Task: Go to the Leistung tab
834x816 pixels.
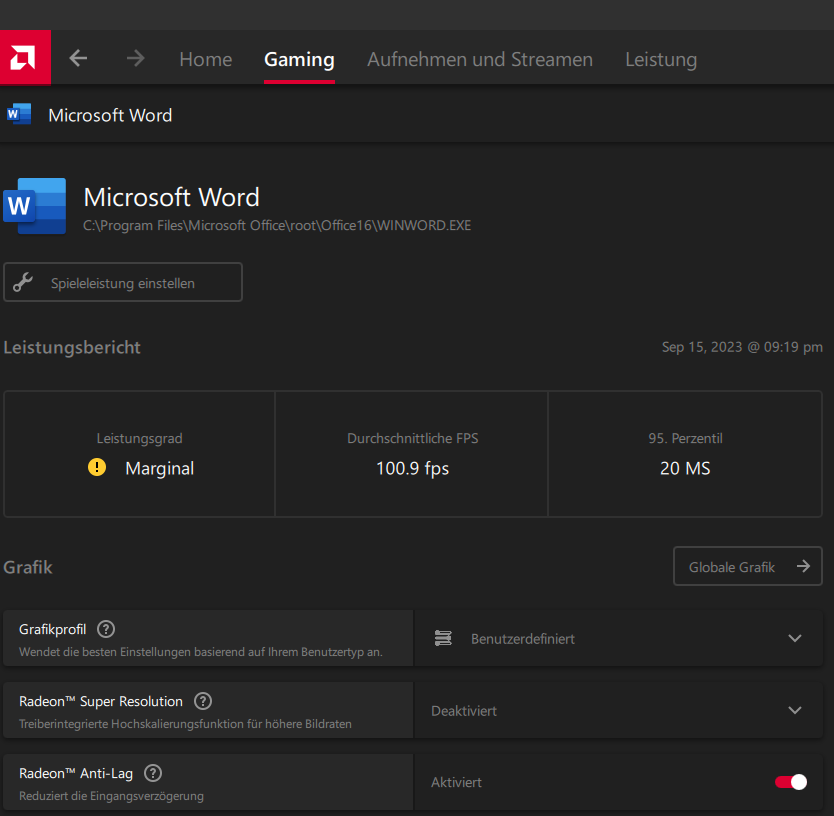Action: [660, 59]
